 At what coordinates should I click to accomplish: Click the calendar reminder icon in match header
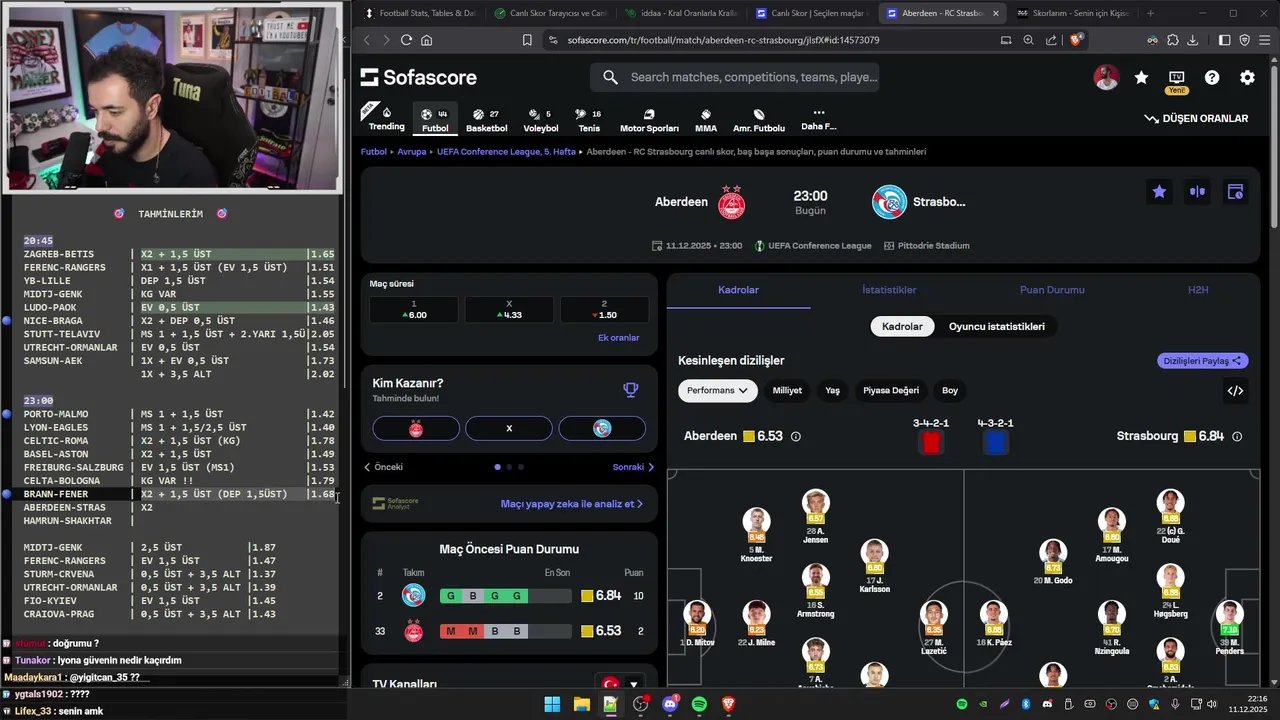(1235, 192)
